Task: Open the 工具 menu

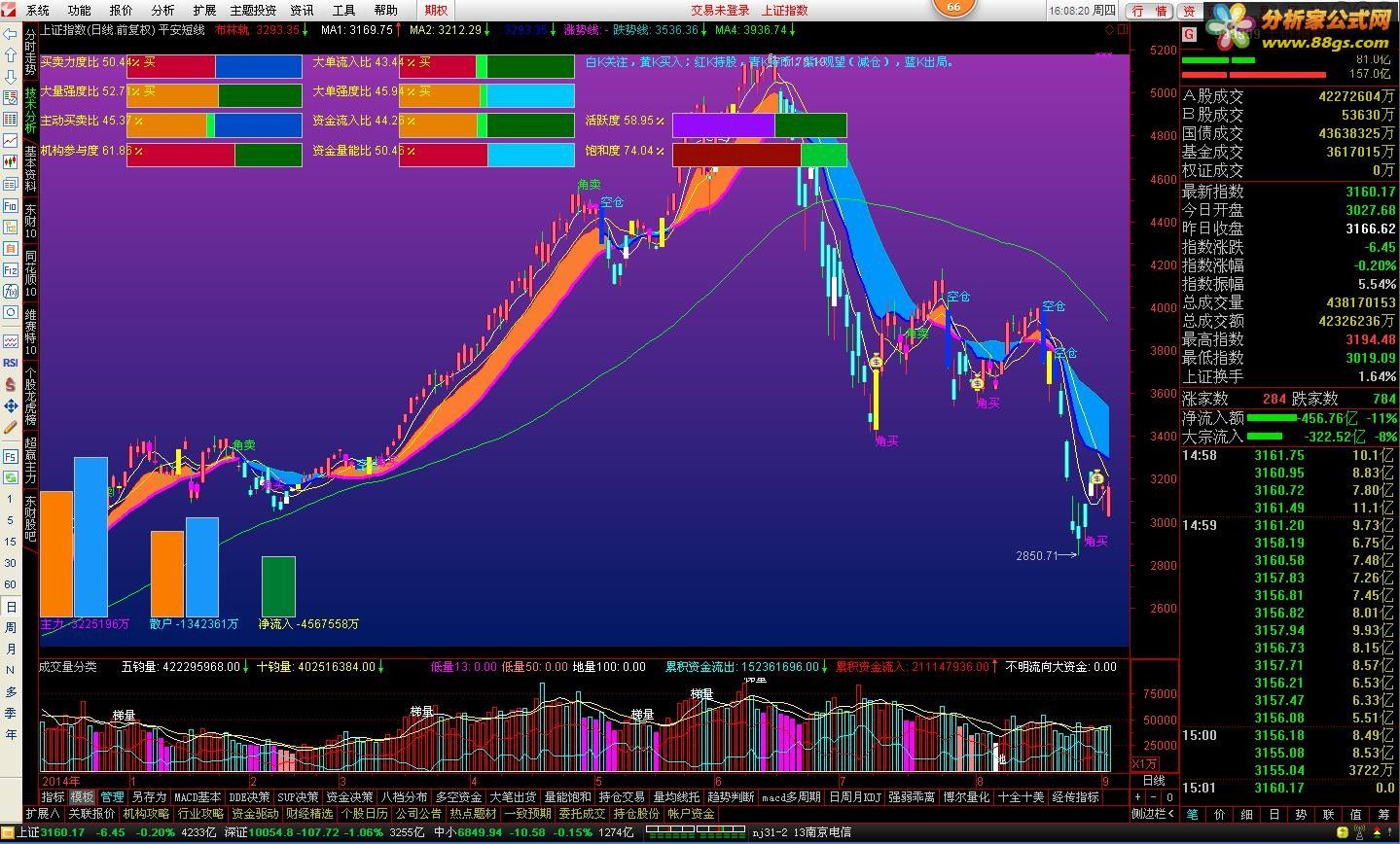Action: pyautogui.click(x=343, y=10)
